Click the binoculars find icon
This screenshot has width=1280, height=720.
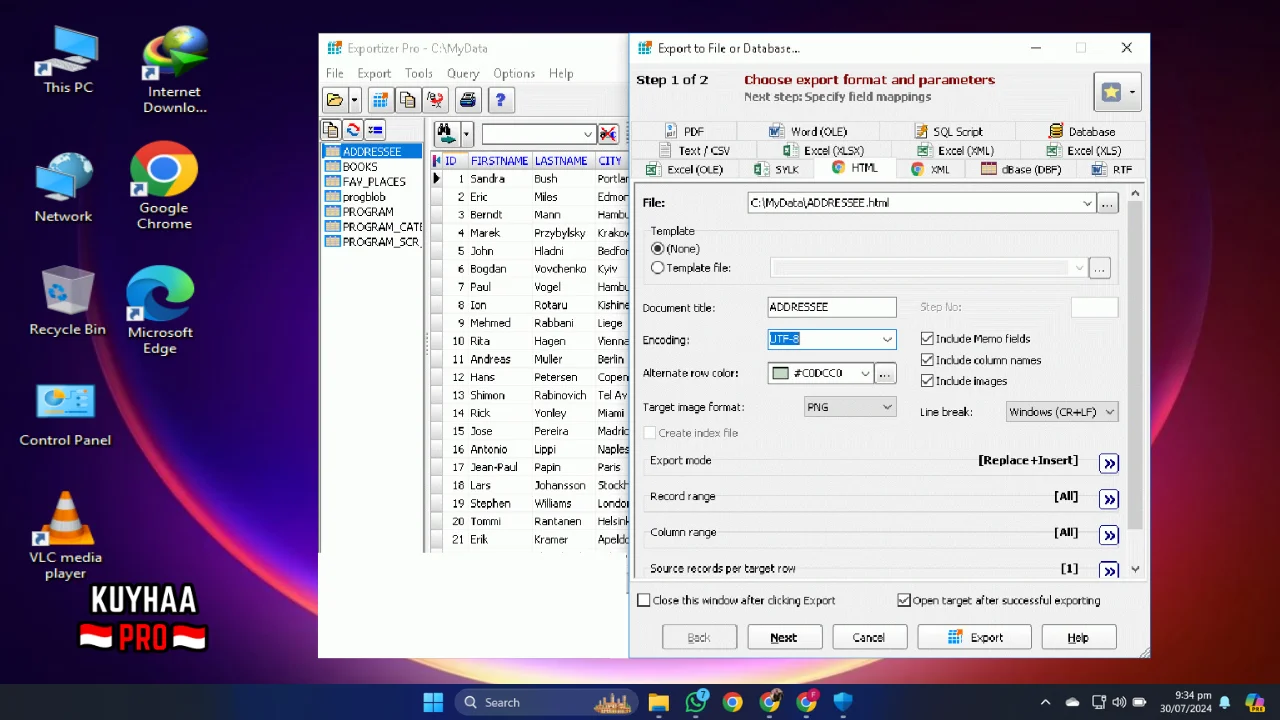[446, 133]
